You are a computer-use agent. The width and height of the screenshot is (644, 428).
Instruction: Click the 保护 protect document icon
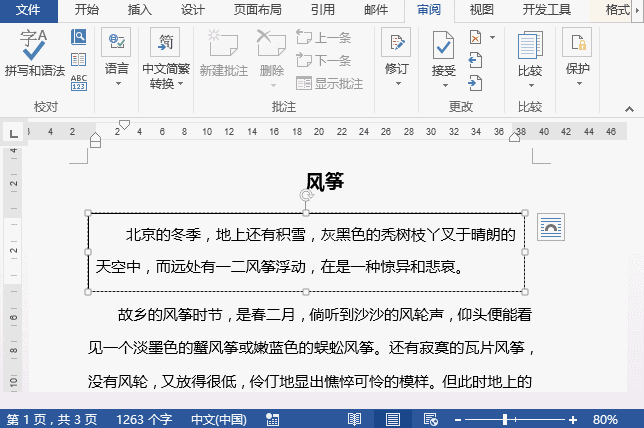(x=577, y=45)
